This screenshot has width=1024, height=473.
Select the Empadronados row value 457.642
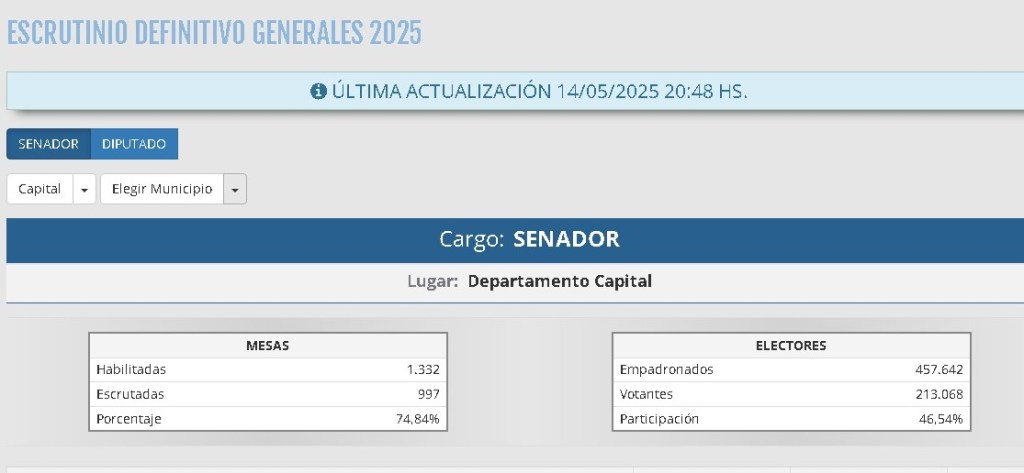click(x=939, y=370)
